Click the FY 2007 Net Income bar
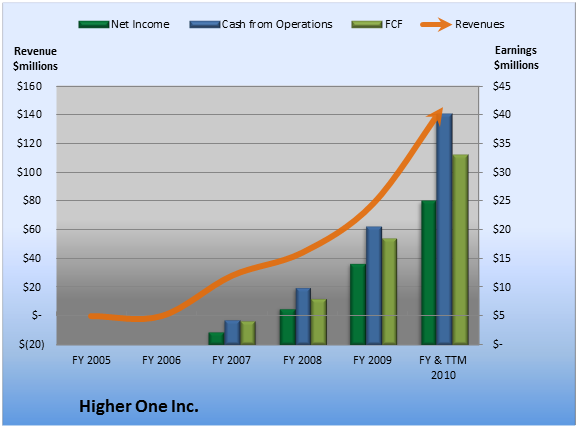This screenshot has width=577, height=427. pyautogui.click(x=216, y=339)
